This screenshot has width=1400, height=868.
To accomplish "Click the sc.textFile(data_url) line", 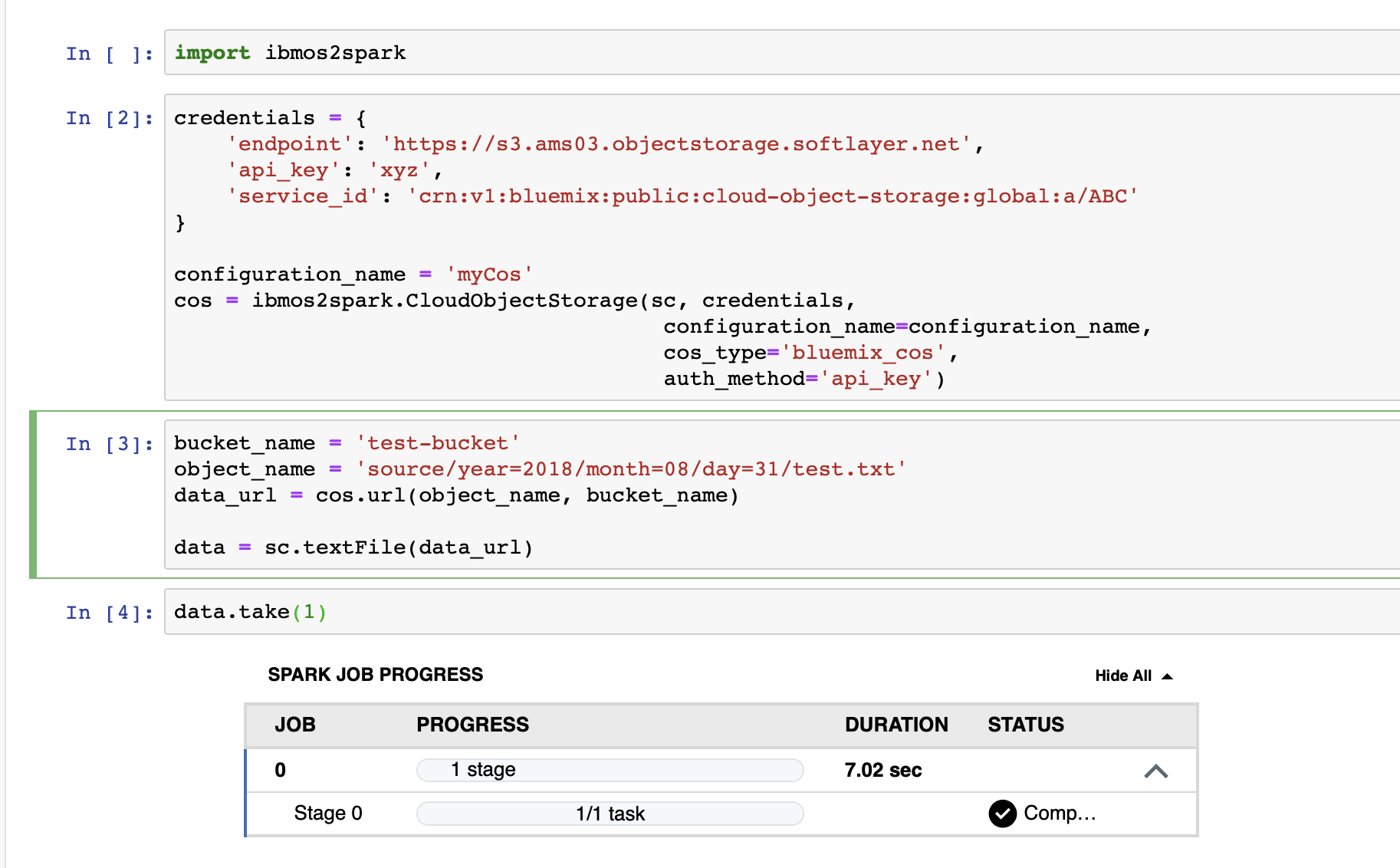I will pos(353,547).
